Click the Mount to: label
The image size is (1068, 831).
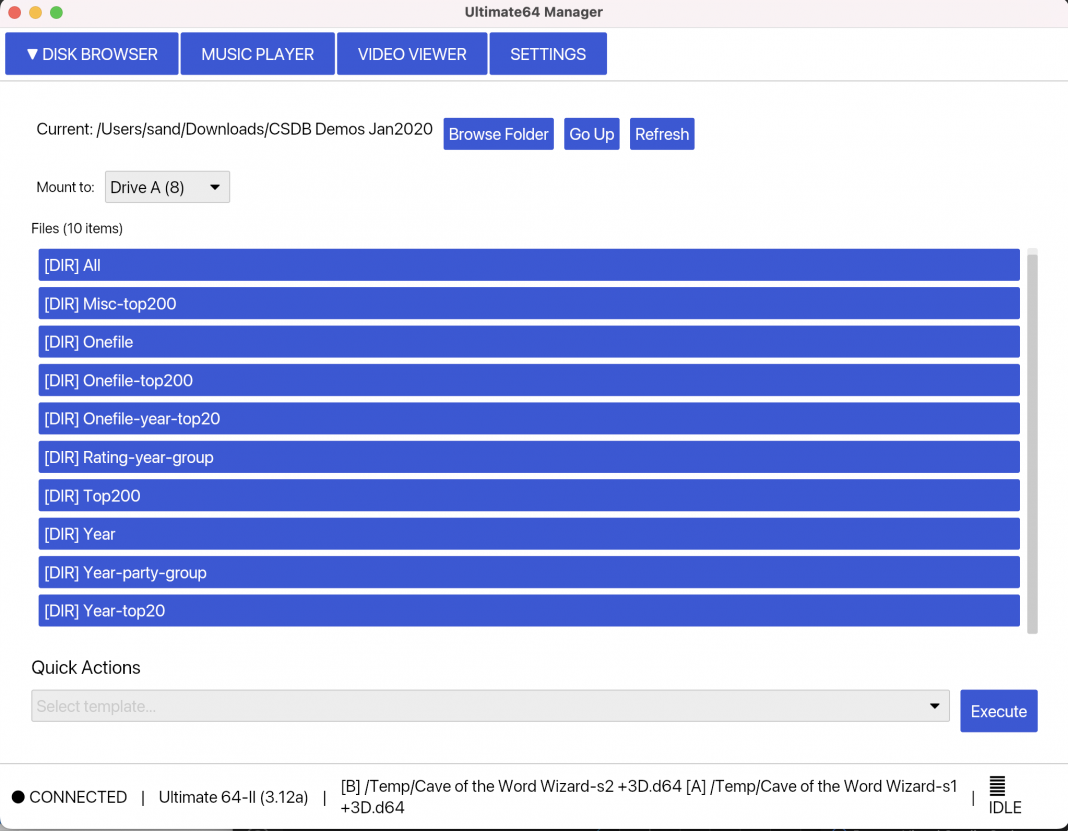pos(65,187)
